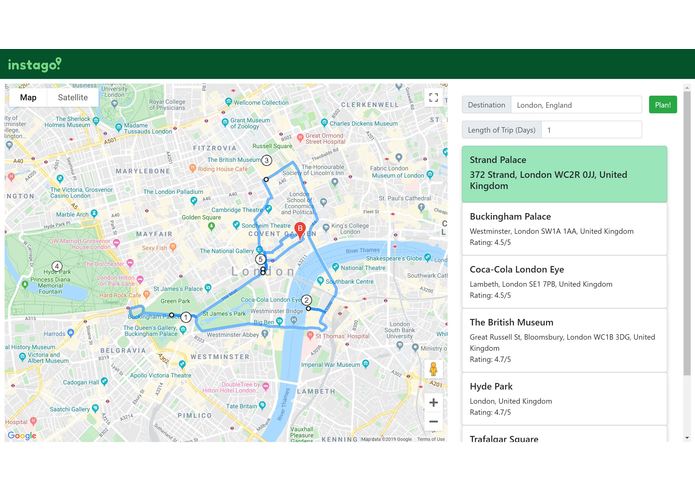
Task: Select the Hyde Park list card
Action: coord(564,399)
